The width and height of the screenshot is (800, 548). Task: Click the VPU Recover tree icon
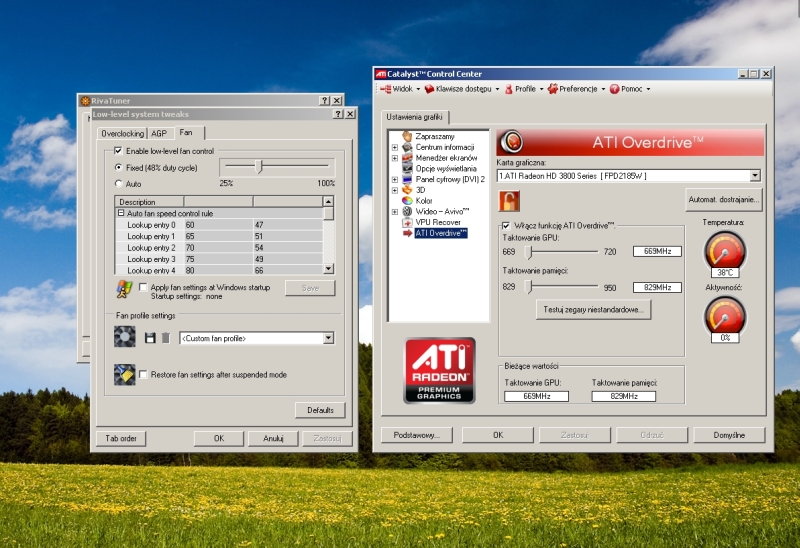pyautogui.click(x=407, y=222)
